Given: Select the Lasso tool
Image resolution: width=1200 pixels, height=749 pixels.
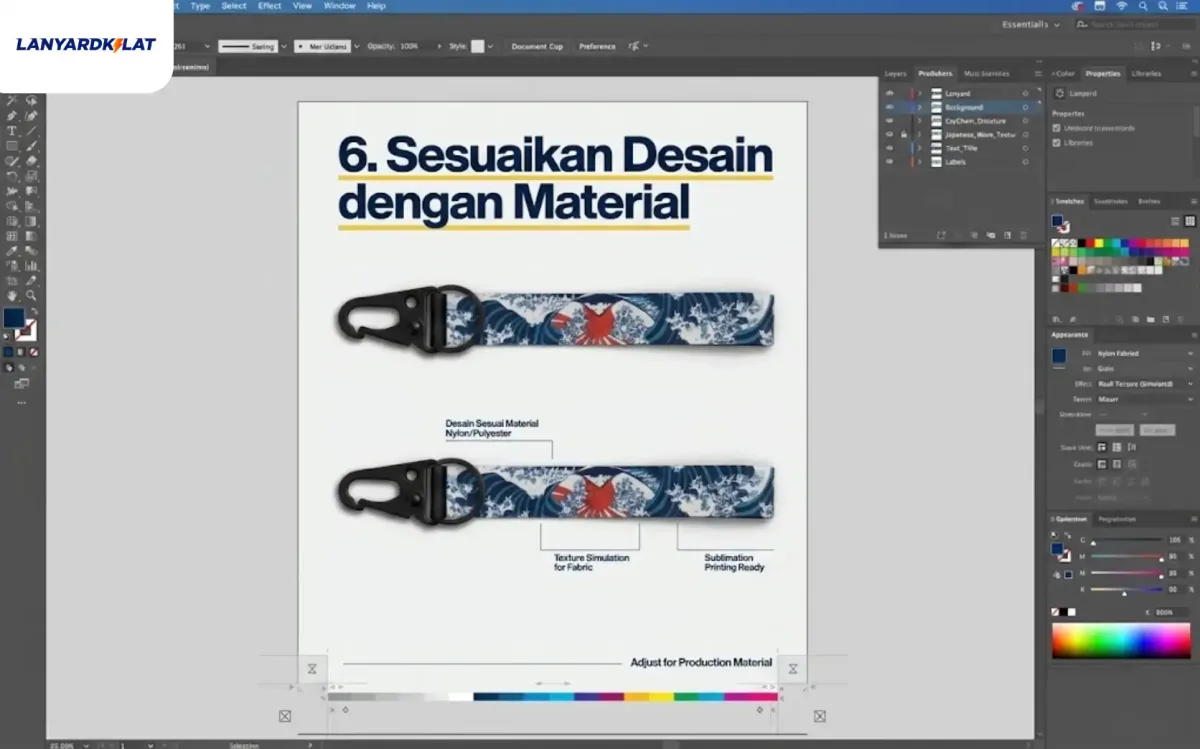Looking at the screenshot, I should tap(31, 101).
